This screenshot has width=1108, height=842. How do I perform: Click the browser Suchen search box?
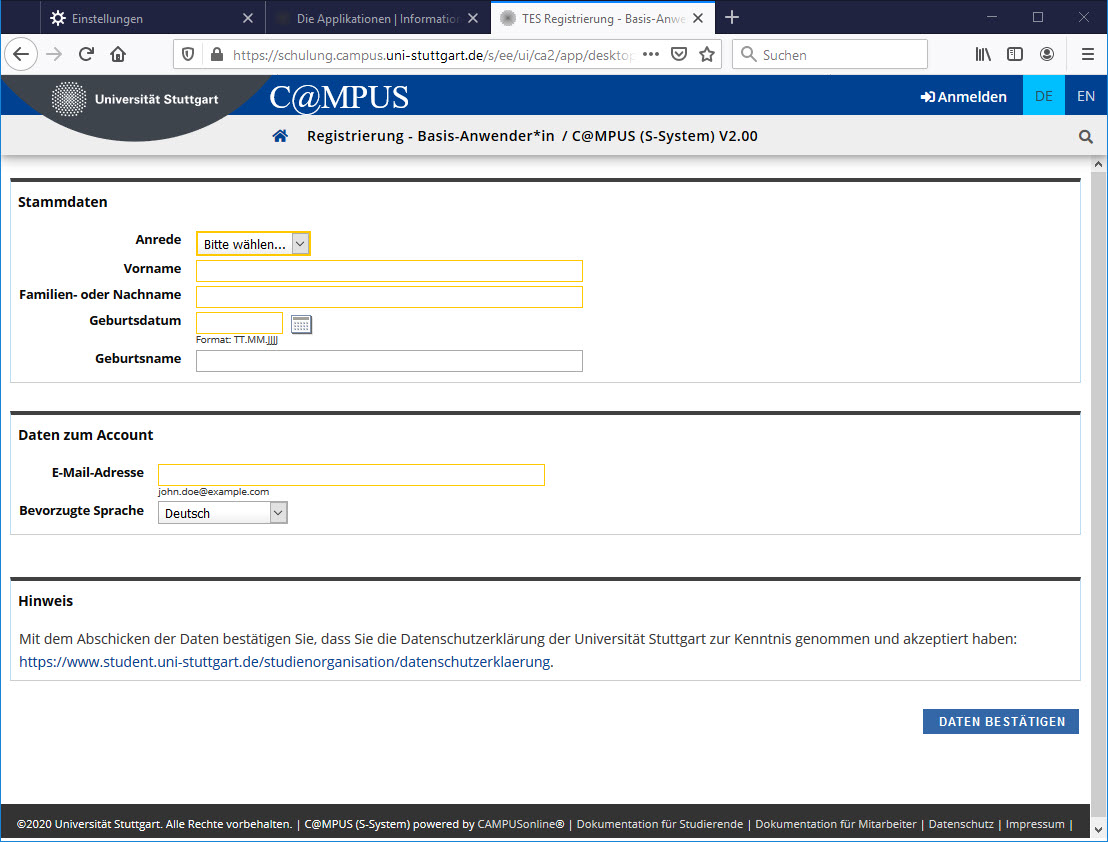830,54
